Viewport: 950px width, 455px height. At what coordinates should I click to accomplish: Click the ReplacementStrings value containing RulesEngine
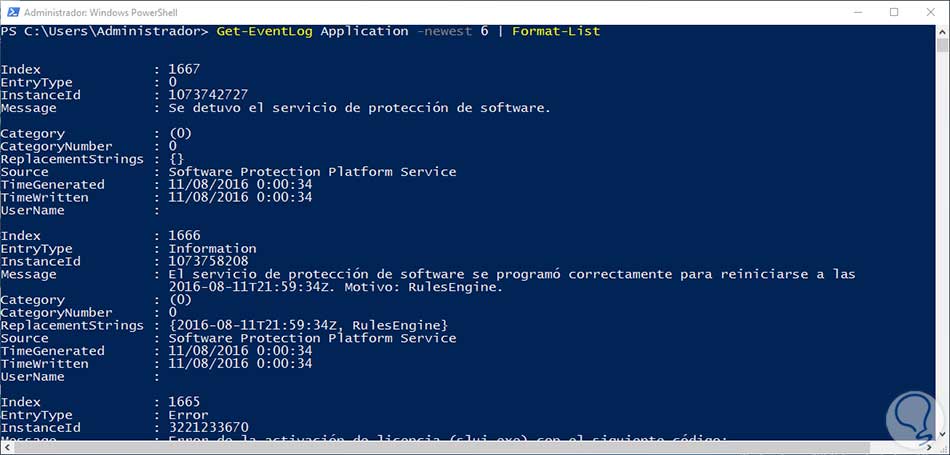pos(307,325)
